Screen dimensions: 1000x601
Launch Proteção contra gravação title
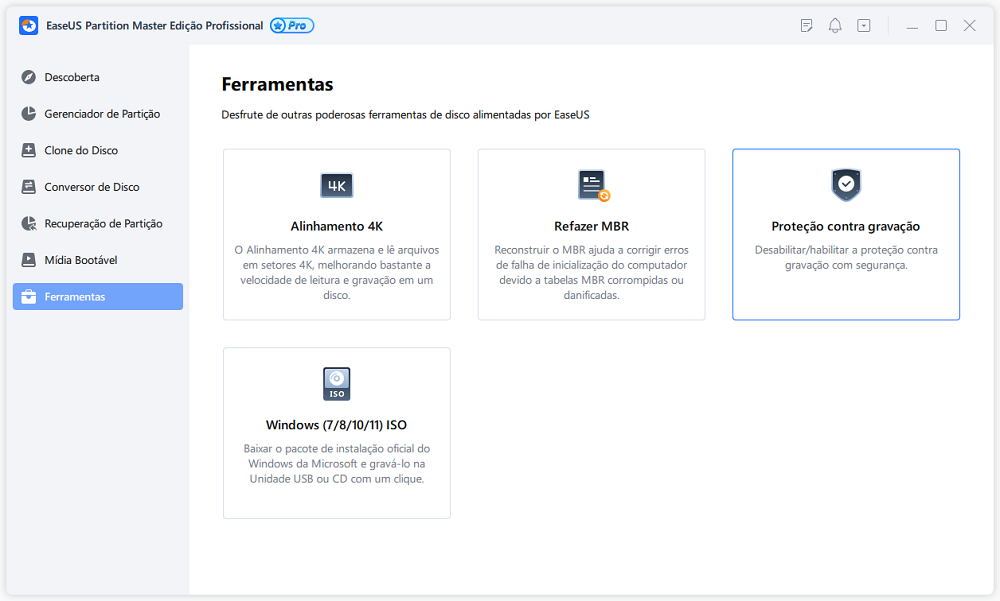pos(846,226)
